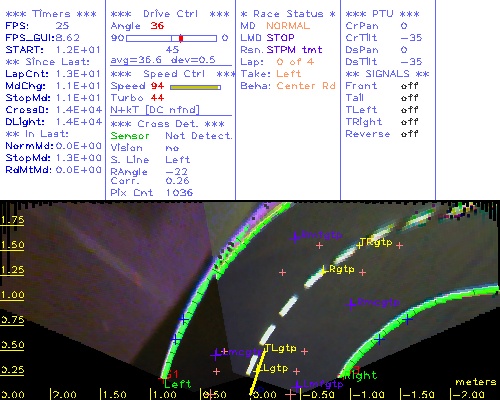The image size is (500, 400).
Task: Click the Sensor Not Detect. status
Action: tap(171, 136)
